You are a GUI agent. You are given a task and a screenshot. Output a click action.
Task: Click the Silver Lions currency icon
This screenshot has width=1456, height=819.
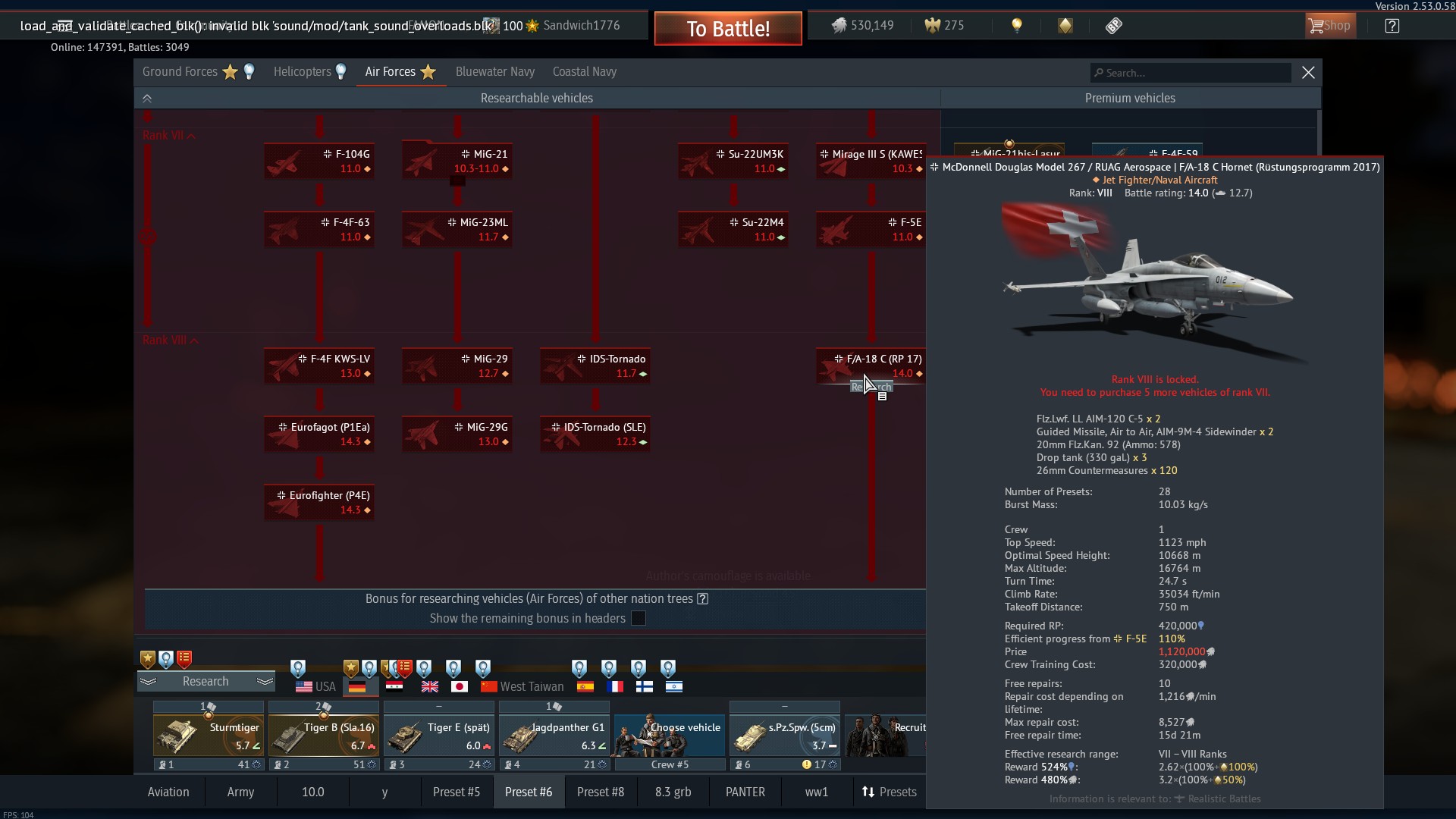coord(839,26)
